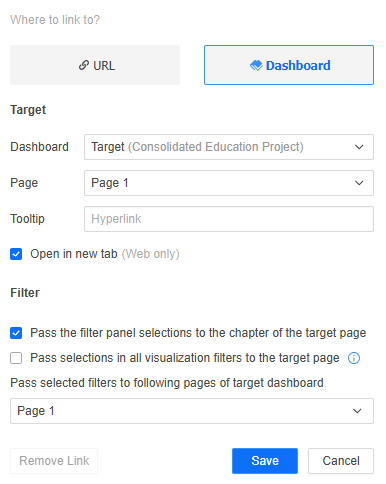
Task: Click the blue stacked-layers Dashboard icon
Action: 256,65
